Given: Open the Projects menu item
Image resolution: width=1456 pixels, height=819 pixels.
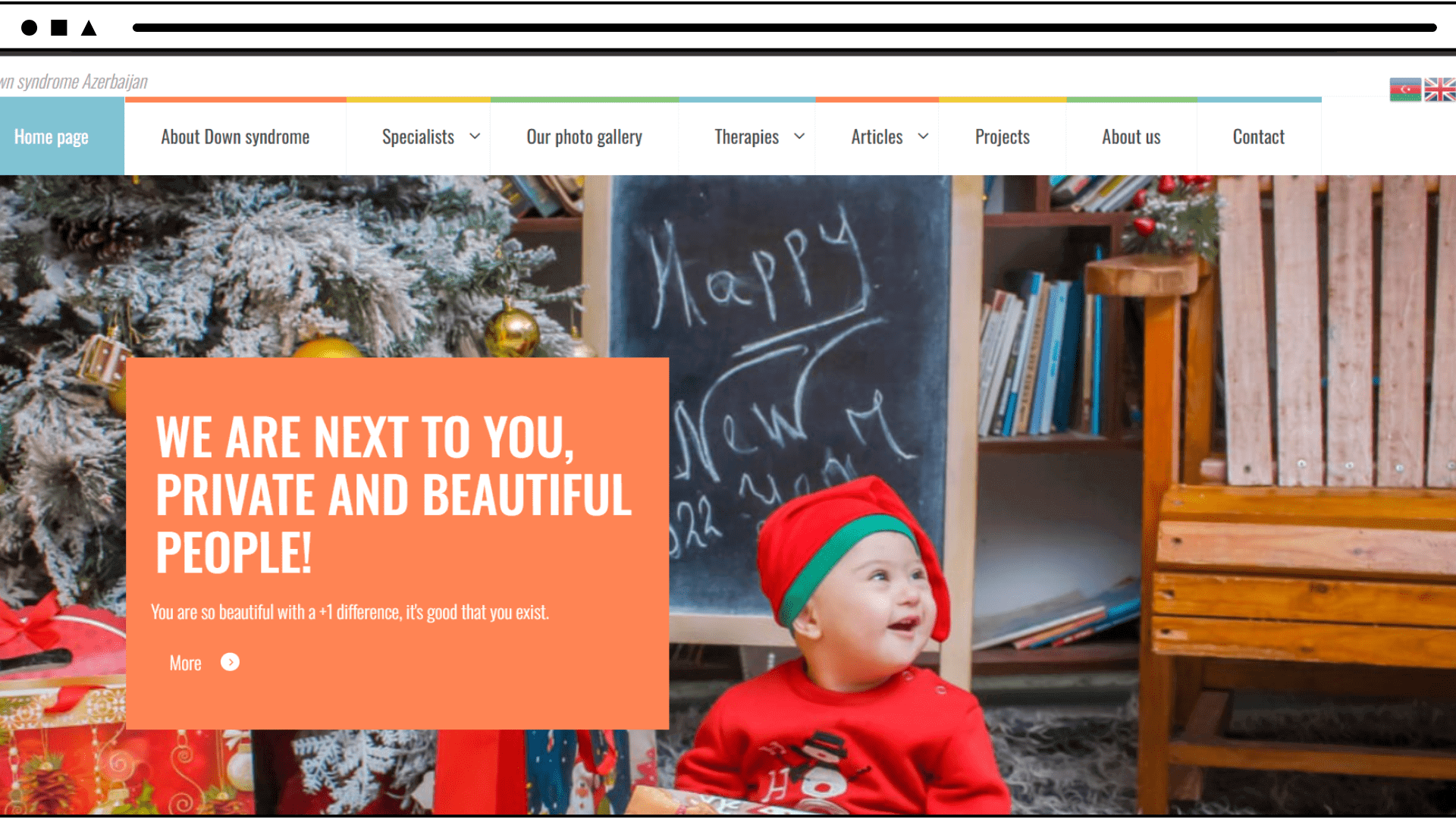Looking at the screenshot, I should (x=1002, y=136).
